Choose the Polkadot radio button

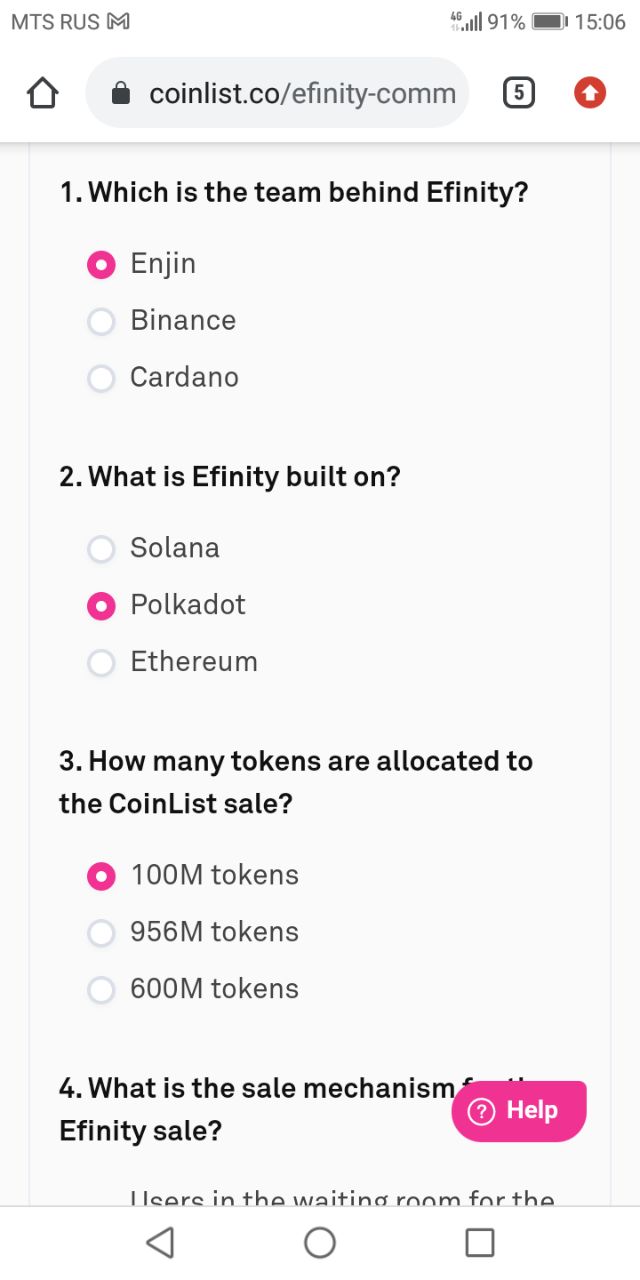(x=101, y=605)
